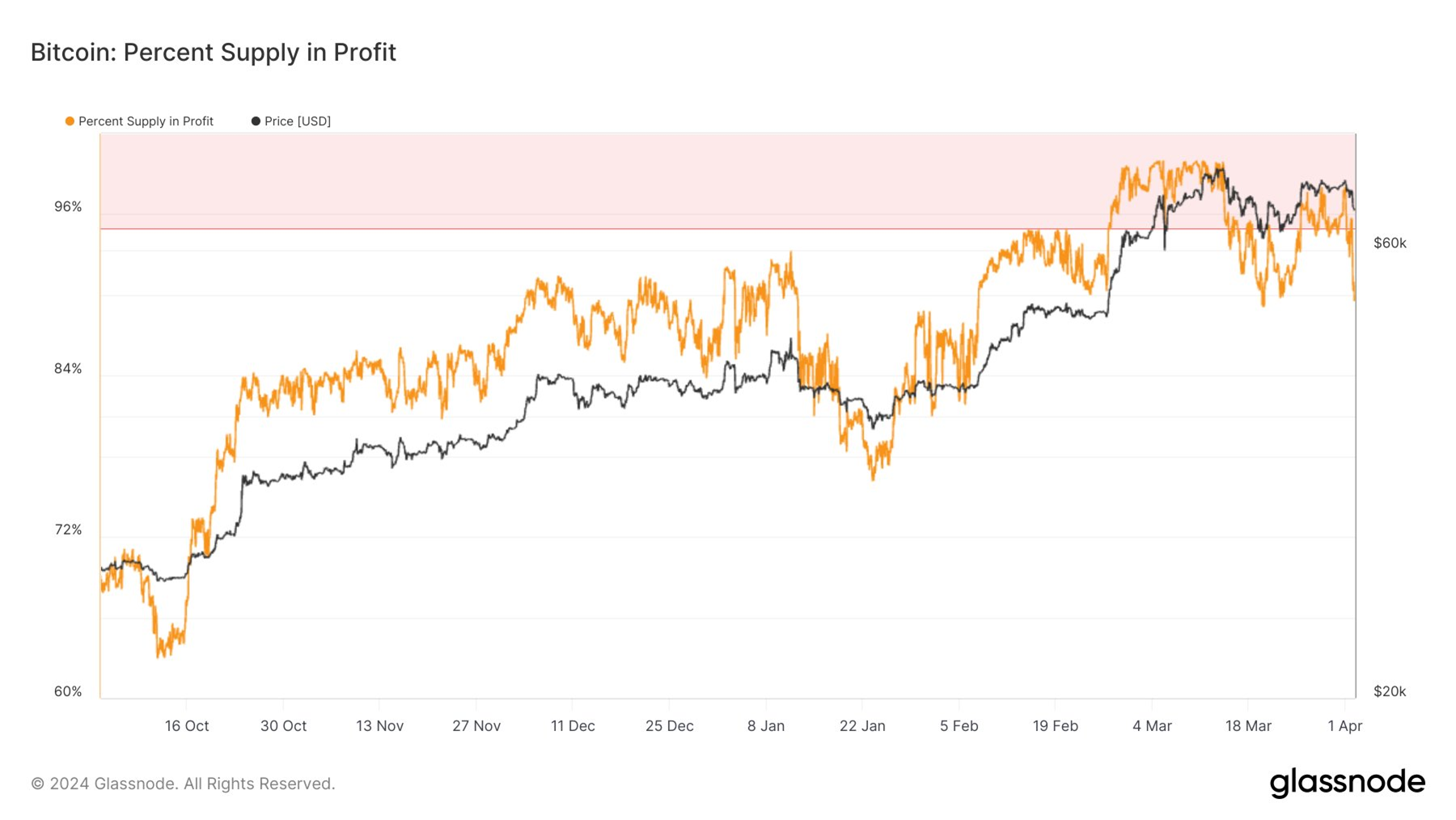
Task: Select the 19 Feb date label
Action: pos(1055,726)
